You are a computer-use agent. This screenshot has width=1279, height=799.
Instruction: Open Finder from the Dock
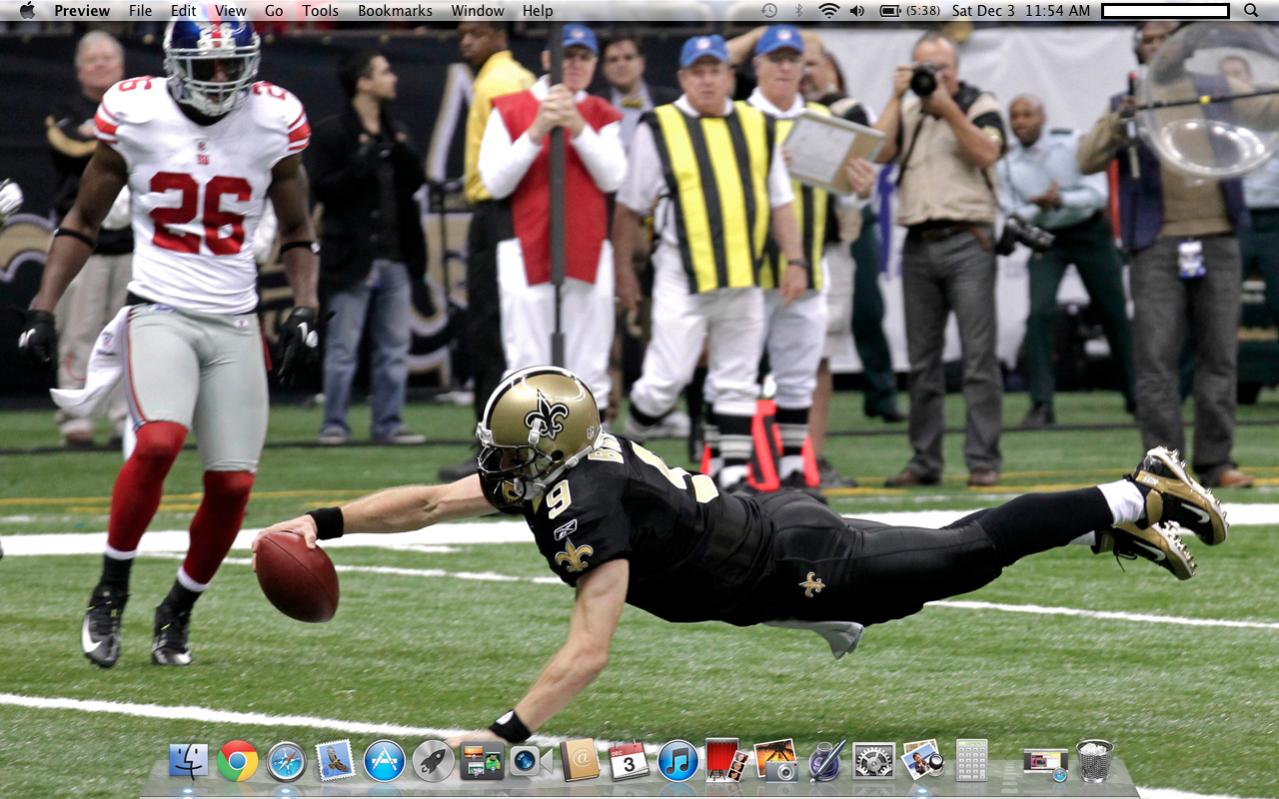click(188, 761)
